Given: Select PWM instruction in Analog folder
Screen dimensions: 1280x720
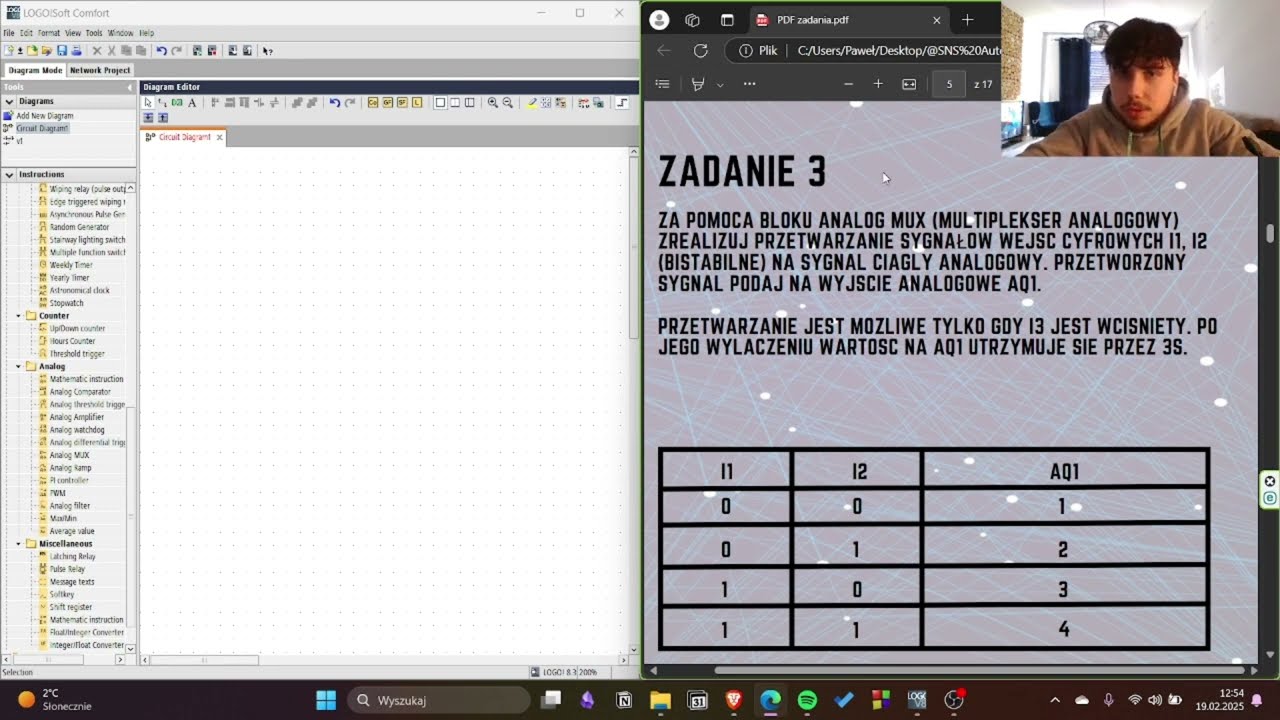Looking at the screenshot, I should [57, 493].
